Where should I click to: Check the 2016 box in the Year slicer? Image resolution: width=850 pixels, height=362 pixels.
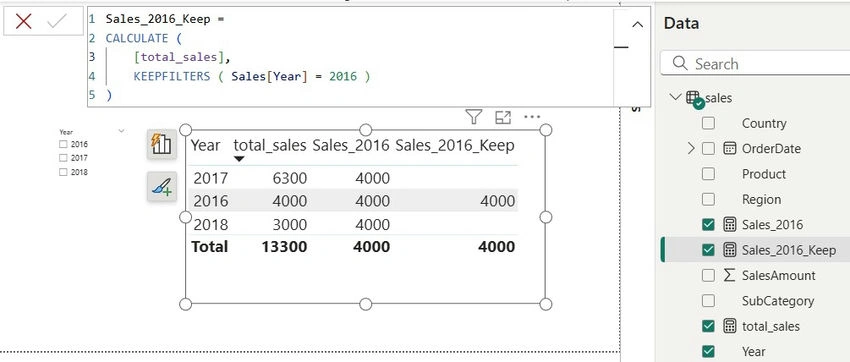pyautogui.click(x=63, y=144)
